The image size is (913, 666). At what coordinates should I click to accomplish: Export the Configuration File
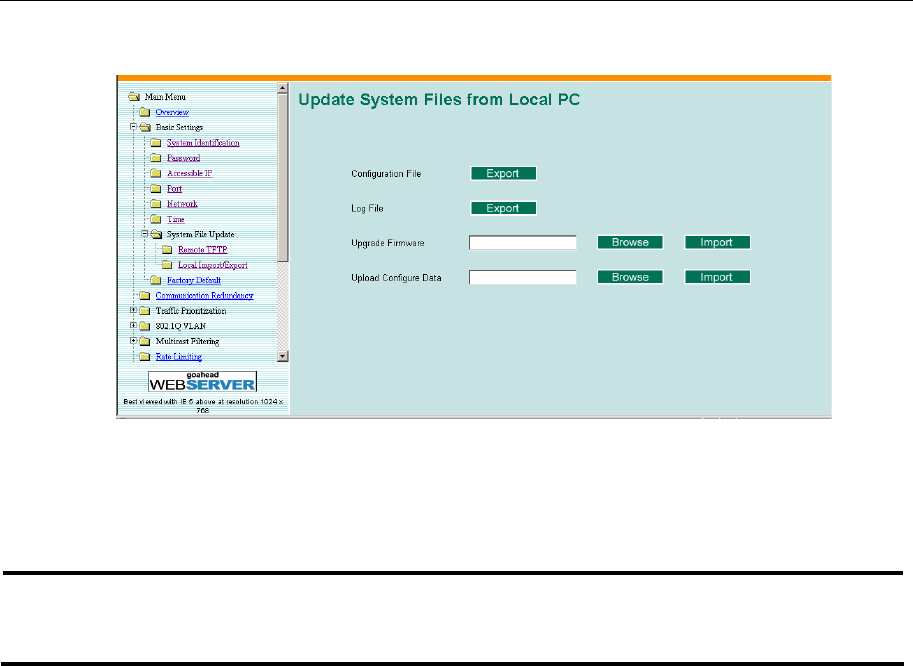click(503, 173)
